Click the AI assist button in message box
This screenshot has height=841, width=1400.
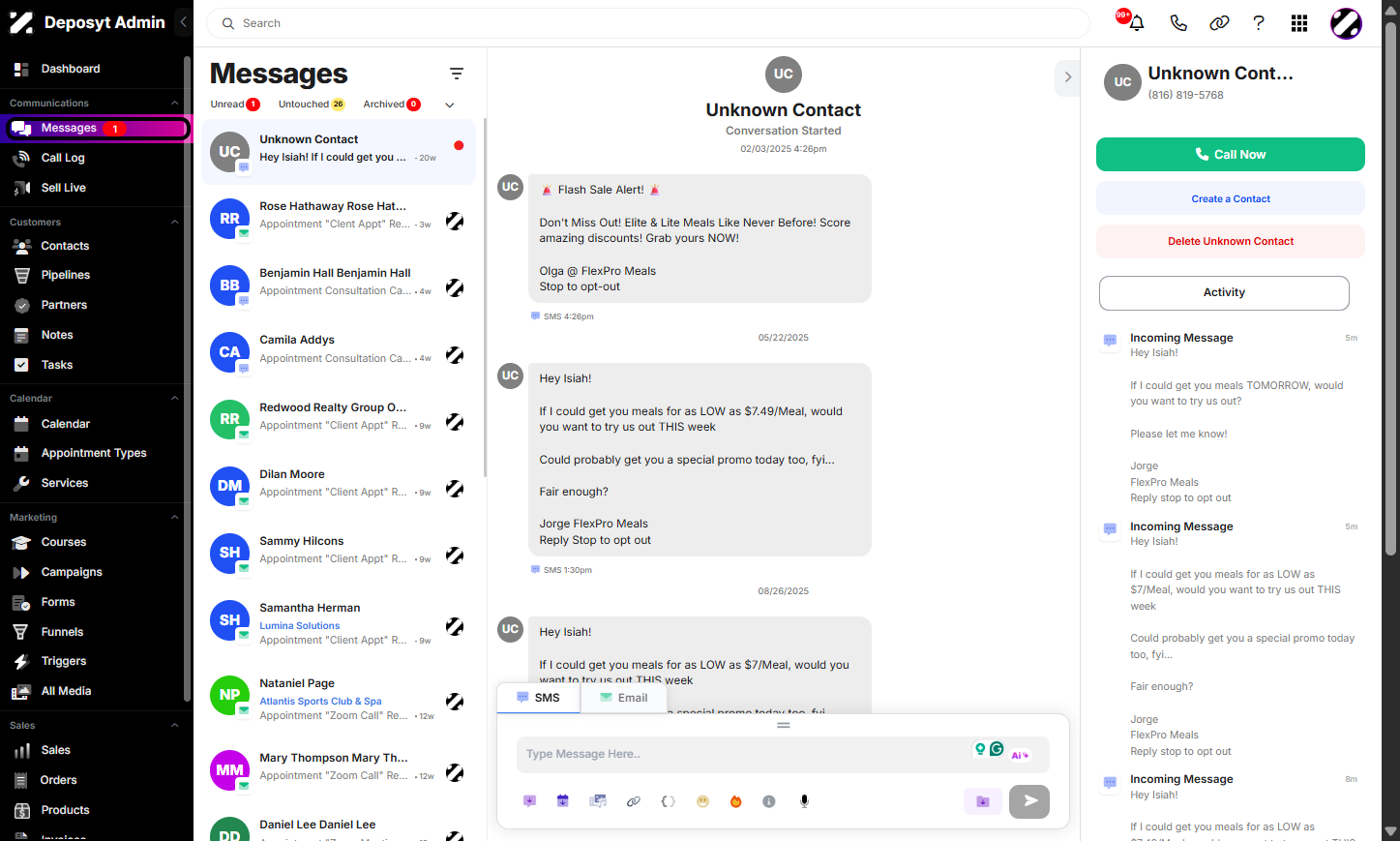(x=1020, y=755)
